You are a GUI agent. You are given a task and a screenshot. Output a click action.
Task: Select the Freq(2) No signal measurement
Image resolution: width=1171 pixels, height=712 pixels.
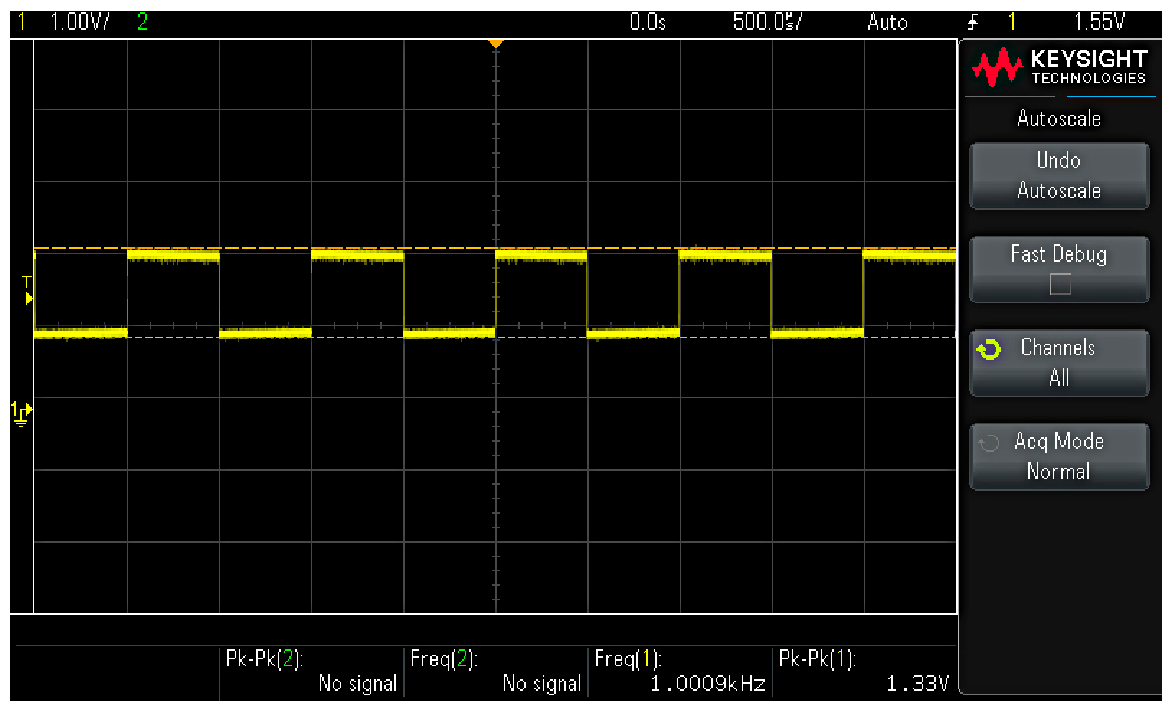pos(496,671)
